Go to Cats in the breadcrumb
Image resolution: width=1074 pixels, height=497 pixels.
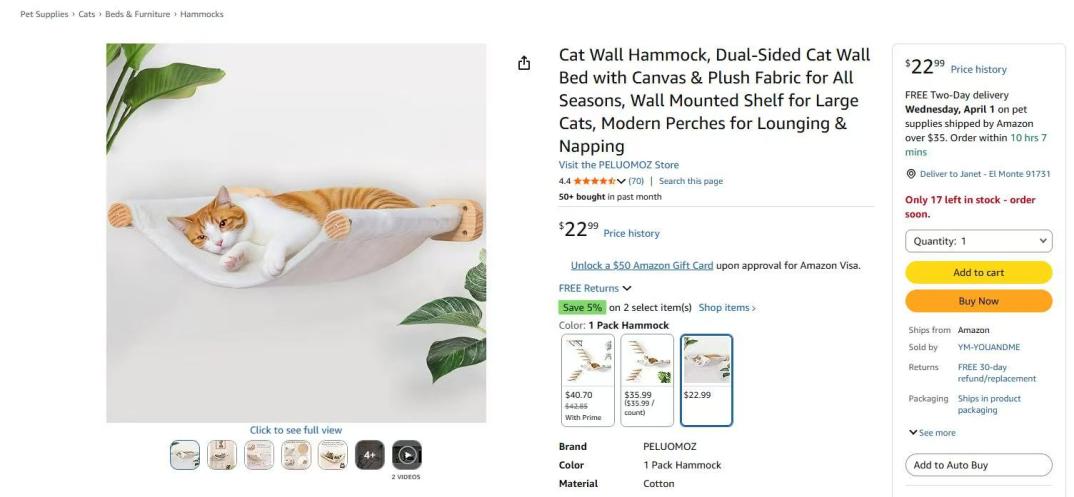coord(87,14)
